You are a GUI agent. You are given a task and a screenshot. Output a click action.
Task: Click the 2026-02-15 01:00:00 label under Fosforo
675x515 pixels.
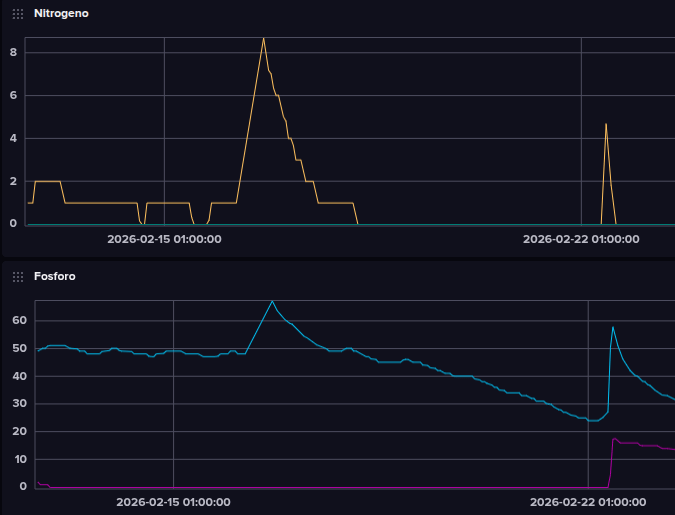[x=173, y=502]
